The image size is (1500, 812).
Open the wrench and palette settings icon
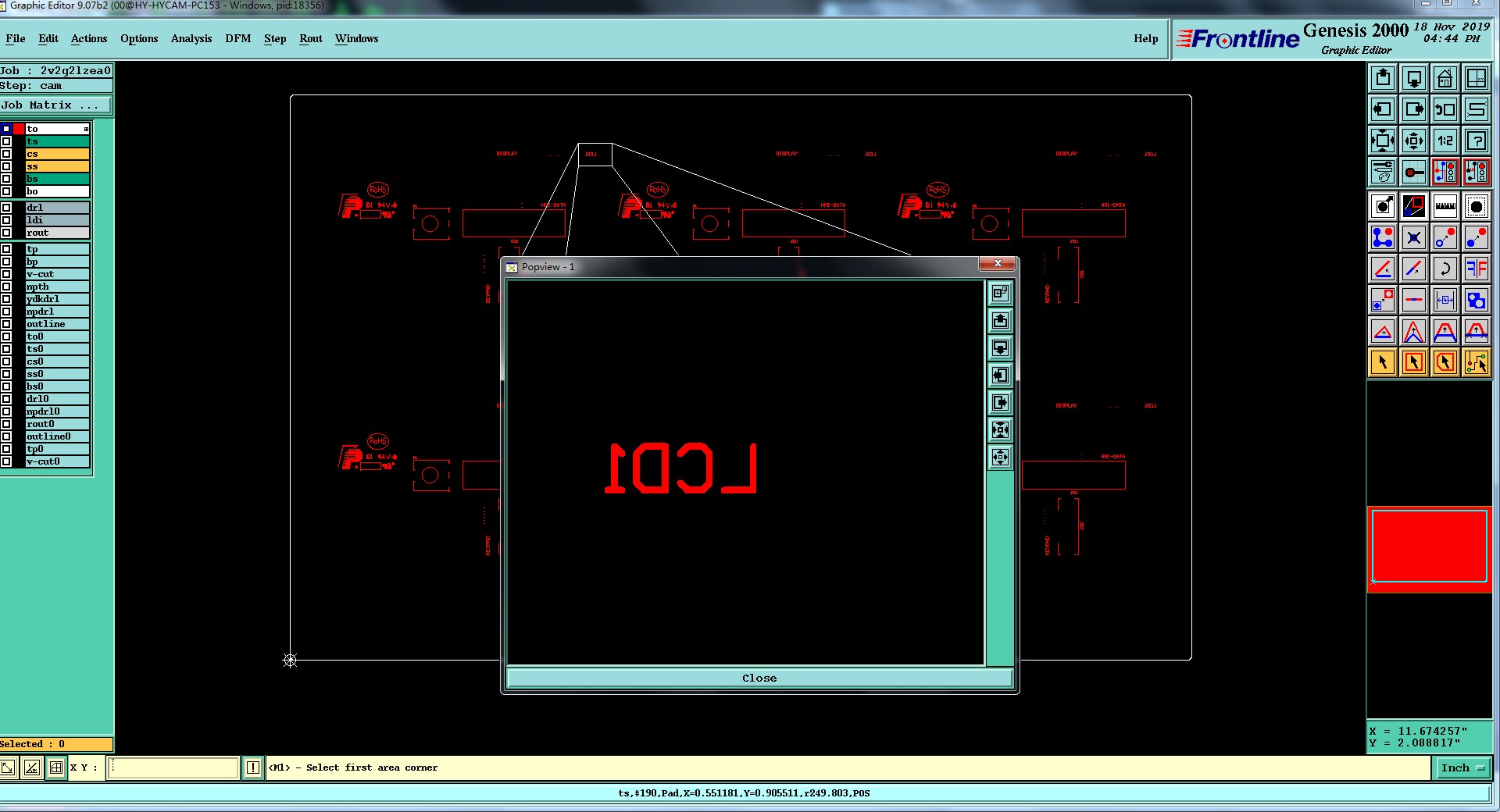click(x=1383, y=172)
